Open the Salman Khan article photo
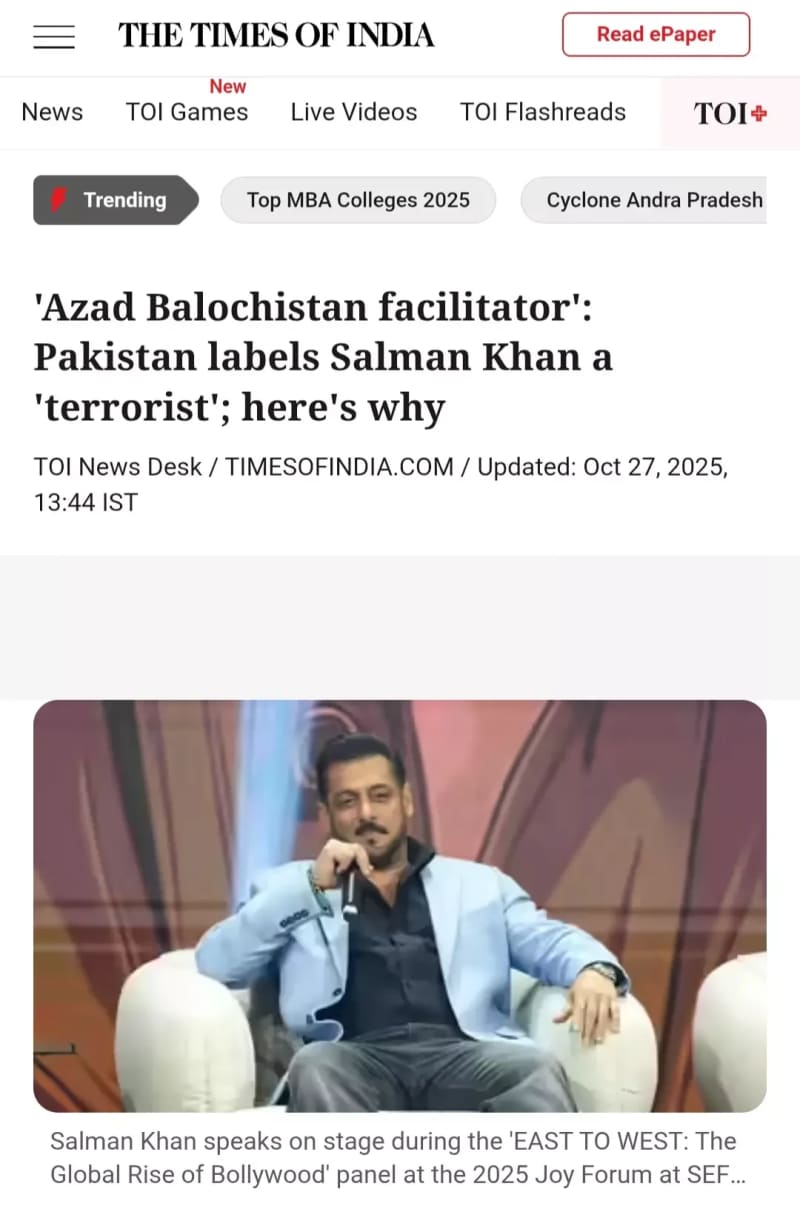The image size is (800, 1212). (400, 906)
